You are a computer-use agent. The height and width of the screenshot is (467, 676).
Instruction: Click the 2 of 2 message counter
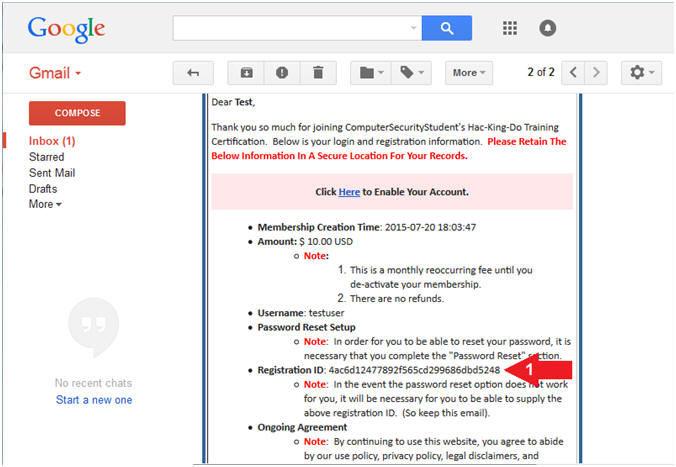[541, 72]
